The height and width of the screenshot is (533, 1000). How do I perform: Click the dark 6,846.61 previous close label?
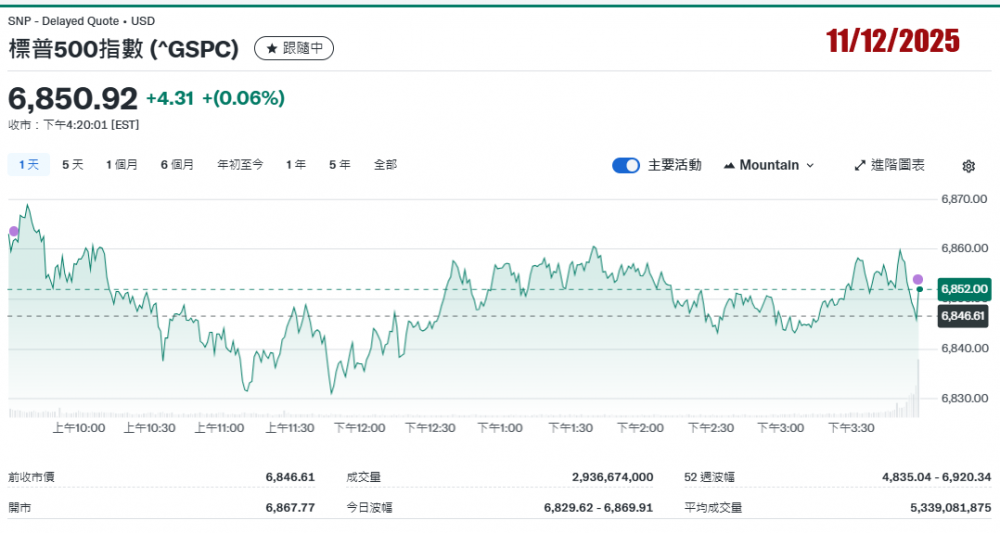click(964, 316)
